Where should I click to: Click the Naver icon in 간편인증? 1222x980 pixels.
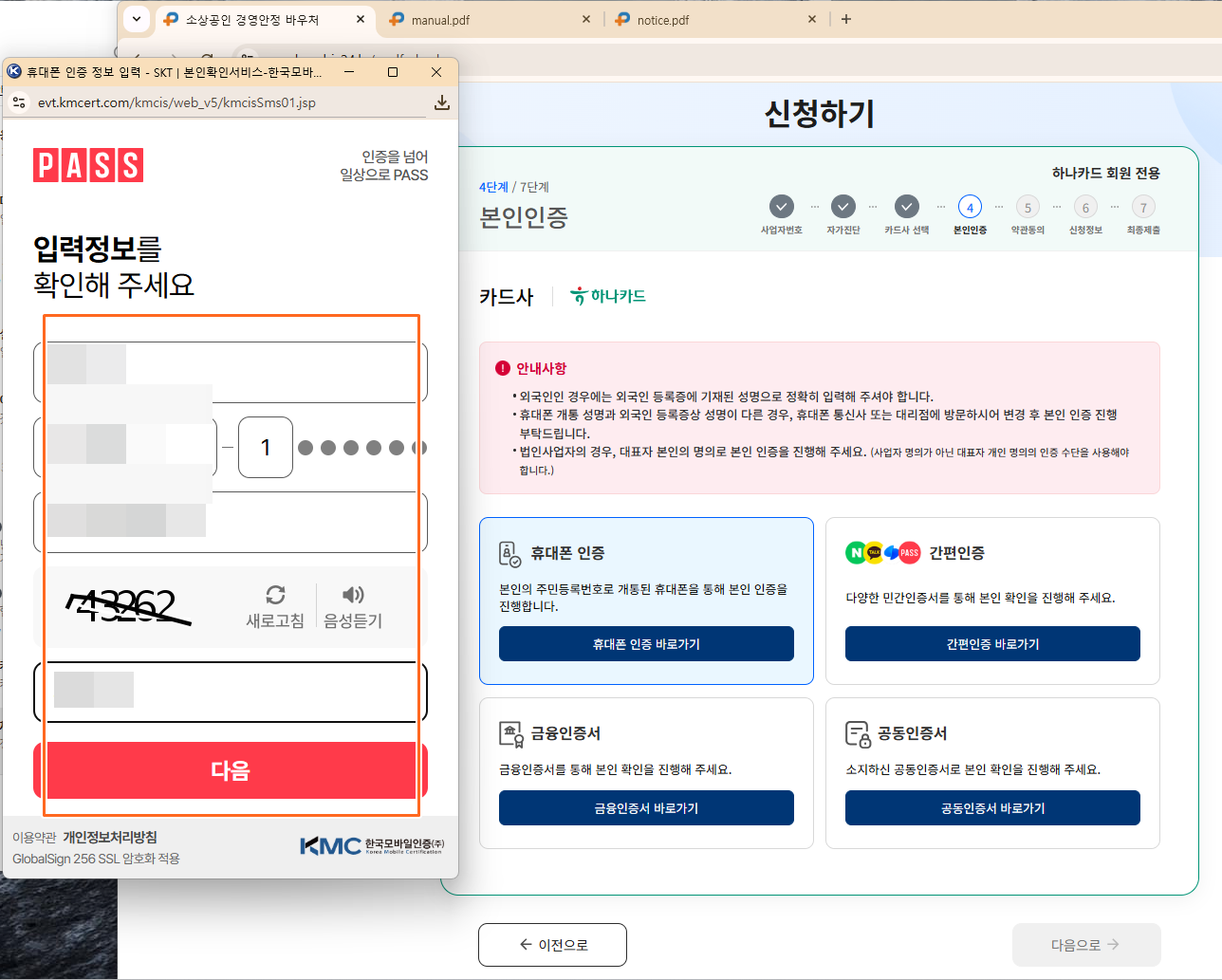pos(857,552)
